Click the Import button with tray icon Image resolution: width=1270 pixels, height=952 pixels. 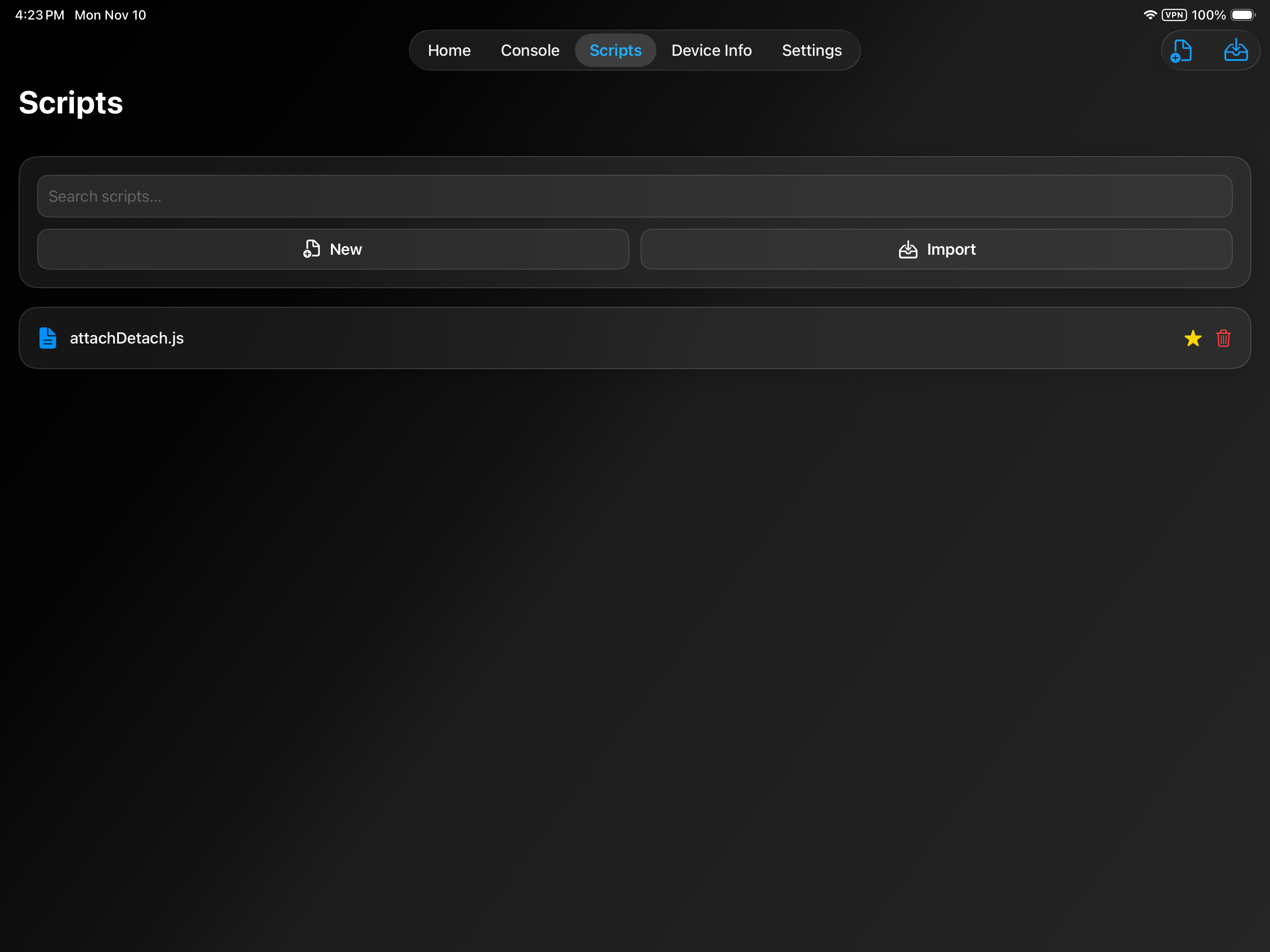click(x=936, y=249)
